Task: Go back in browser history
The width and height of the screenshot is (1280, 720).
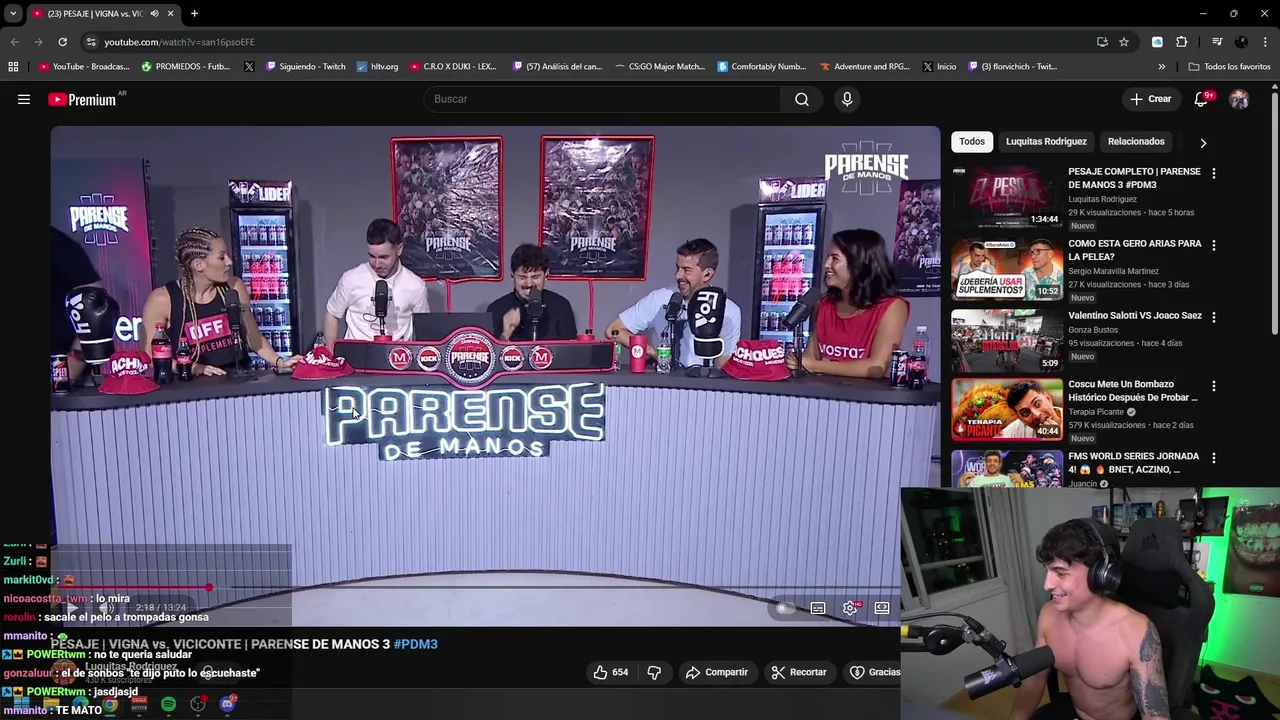Action: (x=14, y=42)
